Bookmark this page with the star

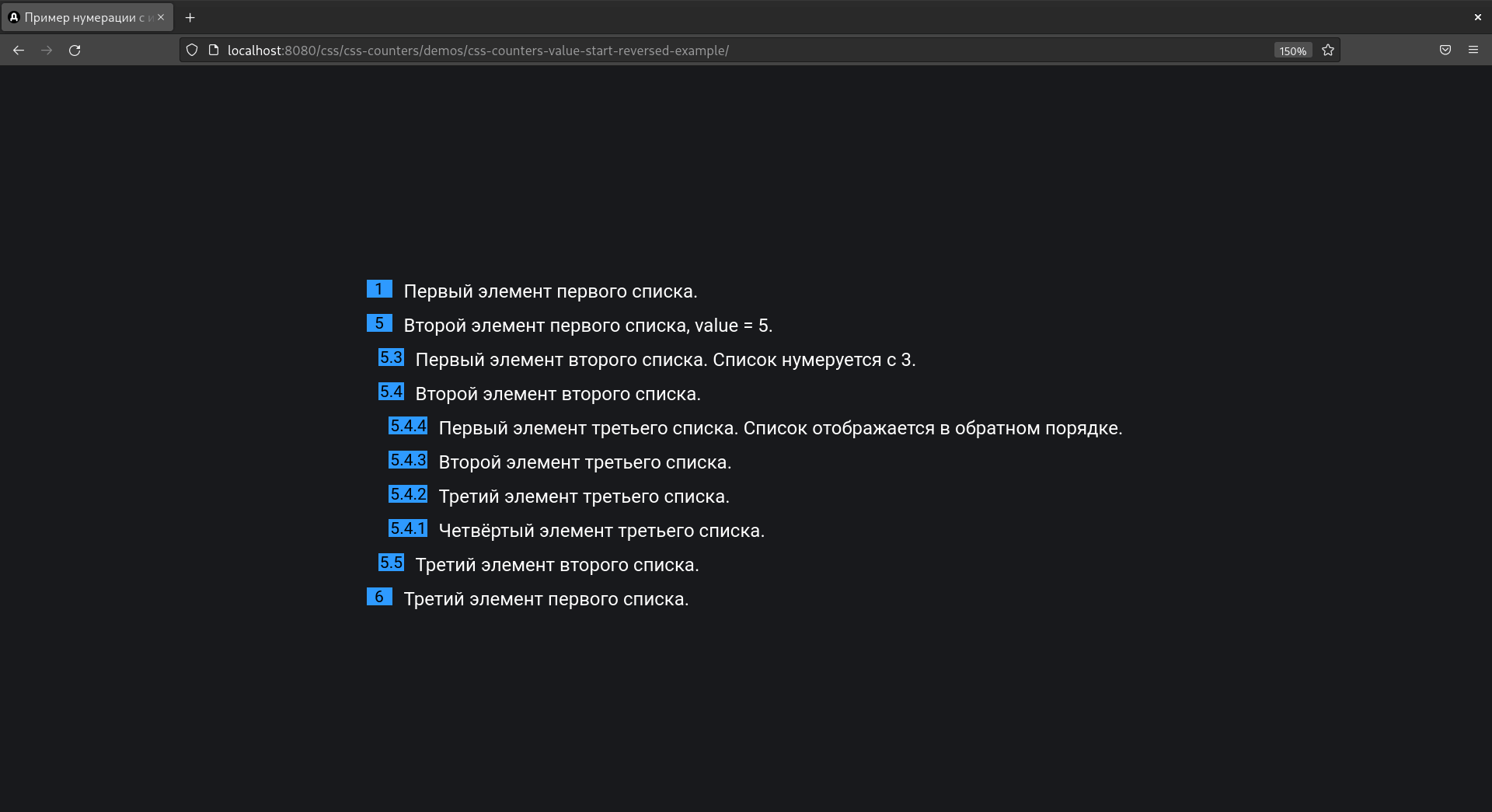[1328, 51]
